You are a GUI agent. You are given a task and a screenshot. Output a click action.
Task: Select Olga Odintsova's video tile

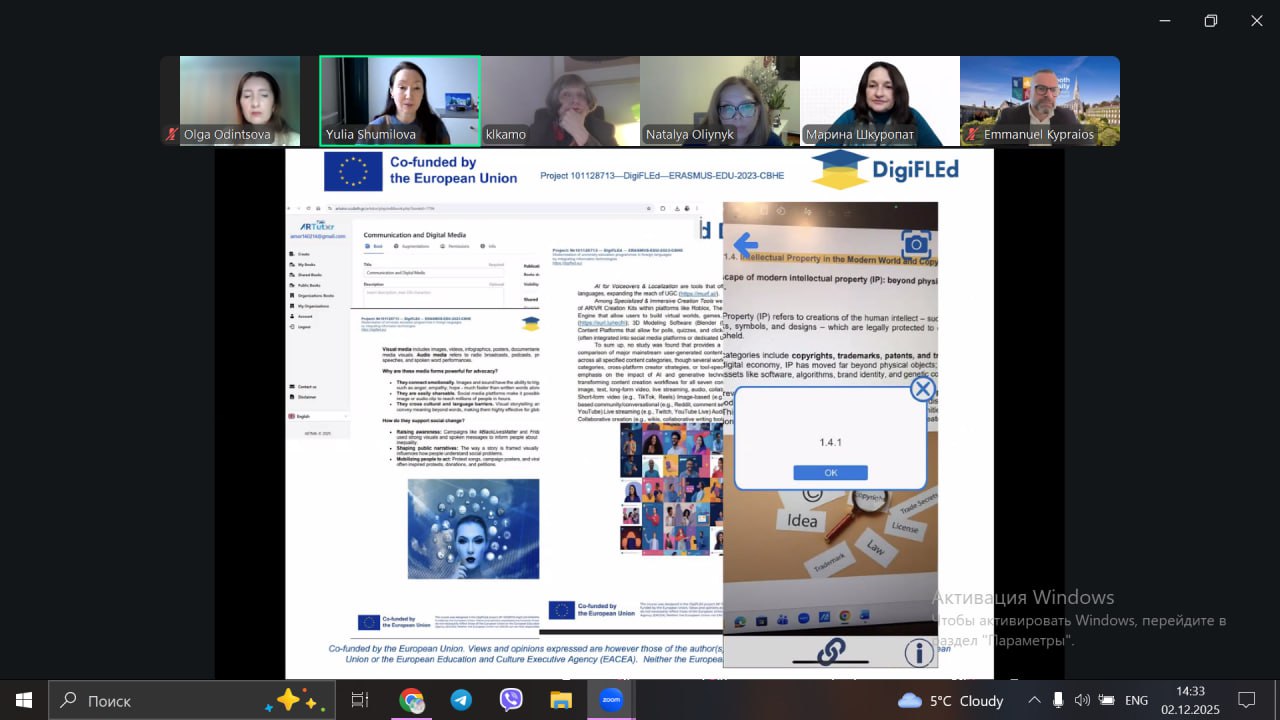click(240, 101)
